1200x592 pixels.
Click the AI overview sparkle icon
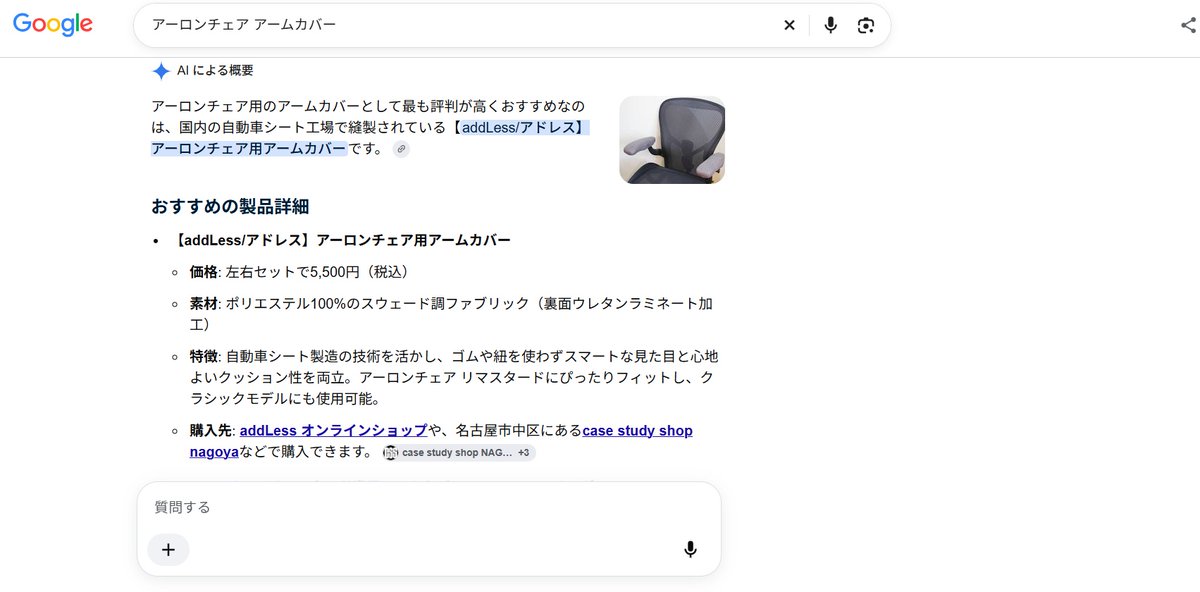click(x=161, y=71)
